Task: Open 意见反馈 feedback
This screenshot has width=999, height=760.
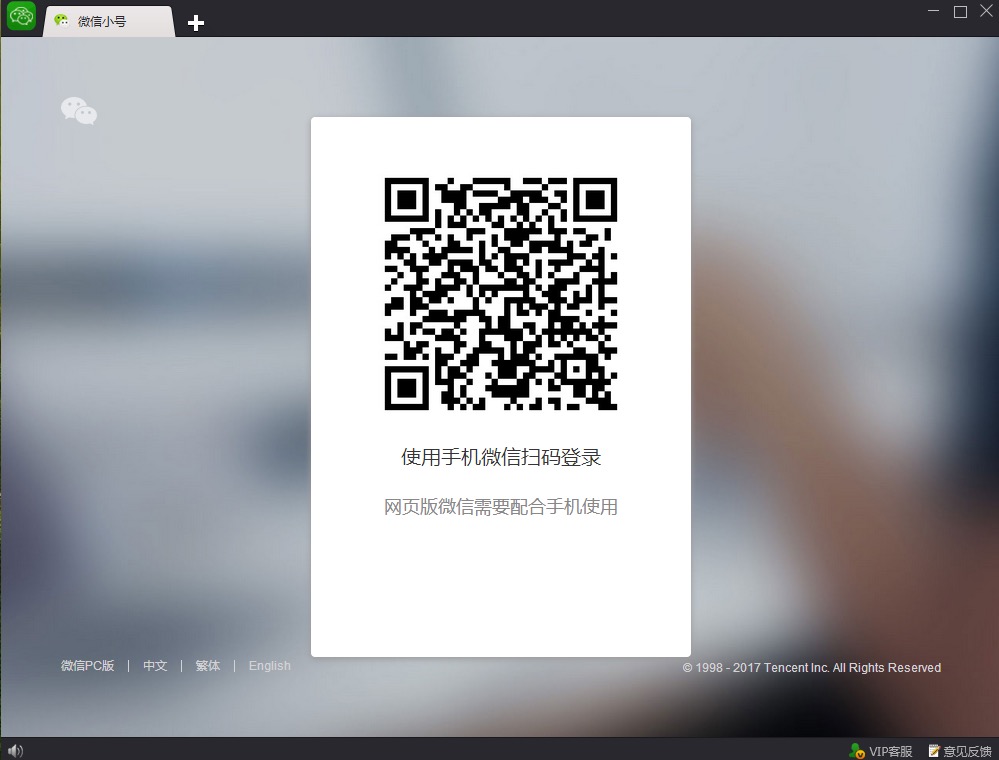Action: (x=959, y=751)
